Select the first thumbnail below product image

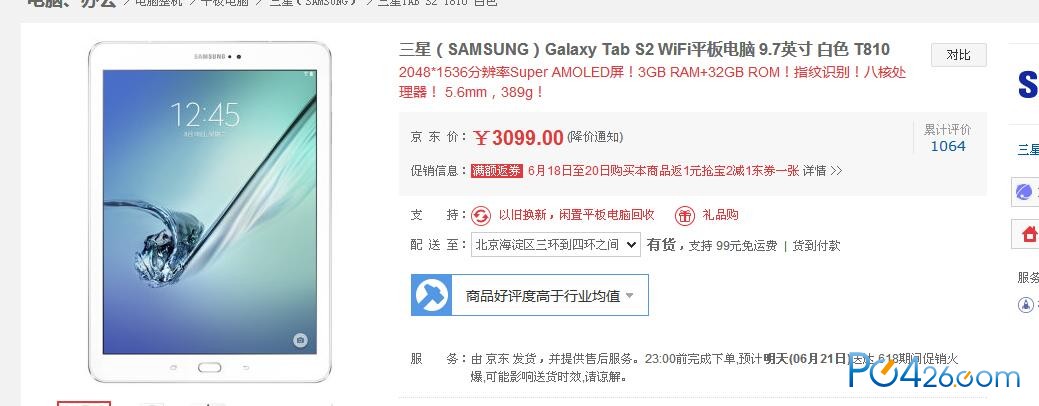83,403
